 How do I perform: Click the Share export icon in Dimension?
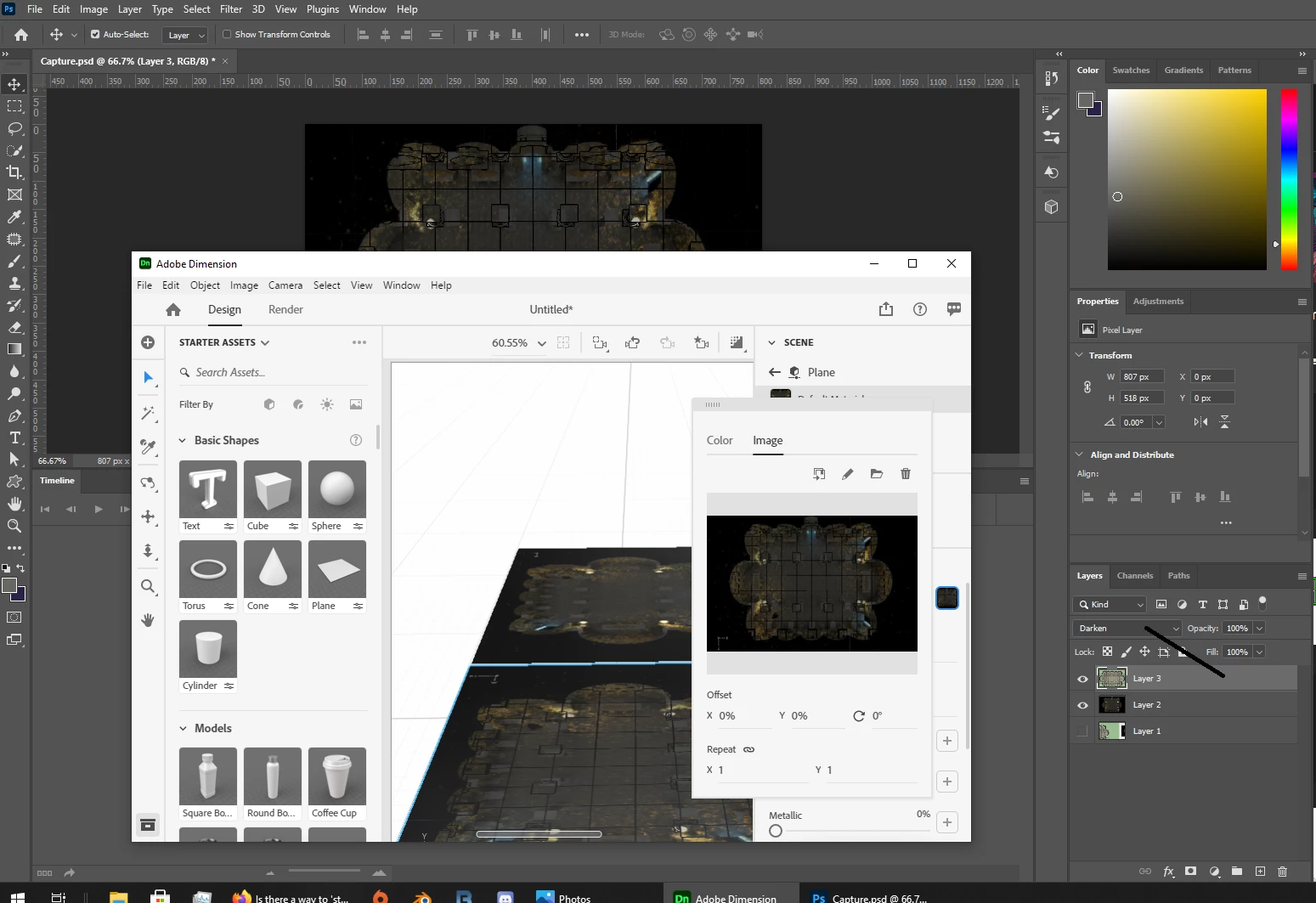pyautogui.click(x=886, y=309)
